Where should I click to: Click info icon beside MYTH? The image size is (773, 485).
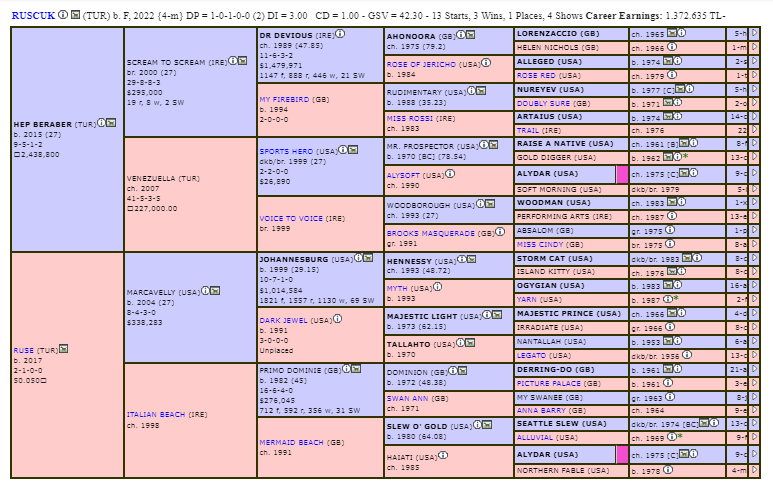pyautogui.click(x=437, y=287)
